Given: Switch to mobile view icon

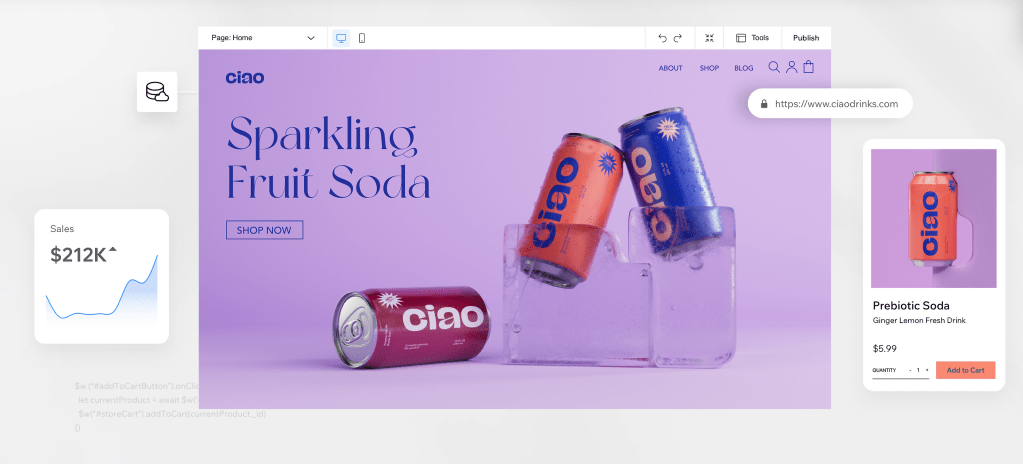Looking at the screenshot, I should (x=362, y=38).
